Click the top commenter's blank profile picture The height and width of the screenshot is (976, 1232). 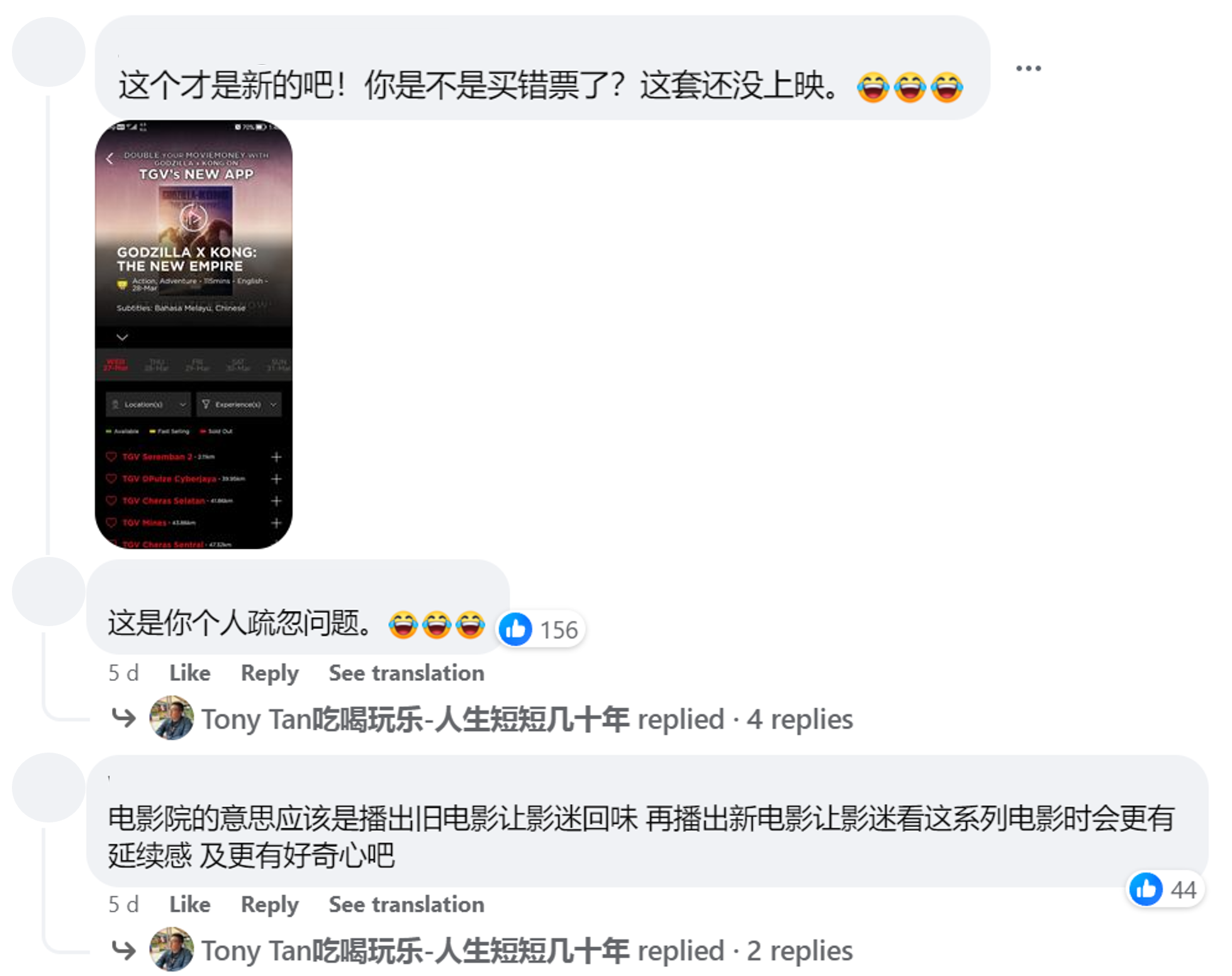click(x=48, y=52)
